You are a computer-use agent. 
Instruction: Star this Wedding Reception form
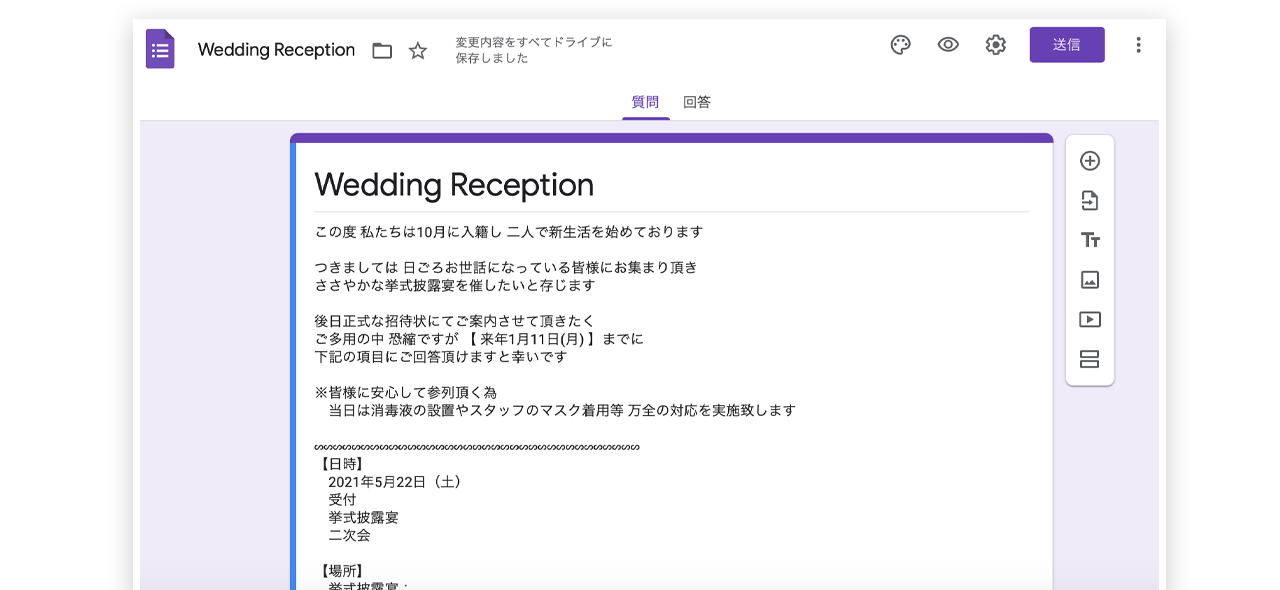[418, 51]
